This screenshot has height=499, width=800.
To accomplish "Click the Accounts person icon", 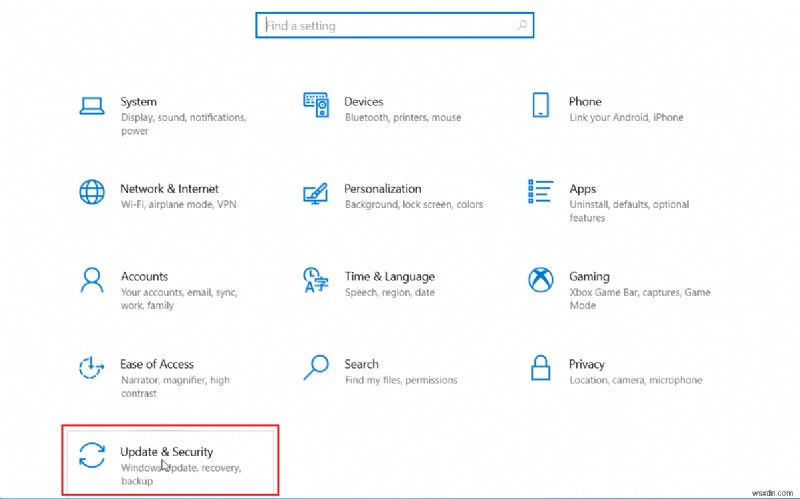I will coord(92,280).
